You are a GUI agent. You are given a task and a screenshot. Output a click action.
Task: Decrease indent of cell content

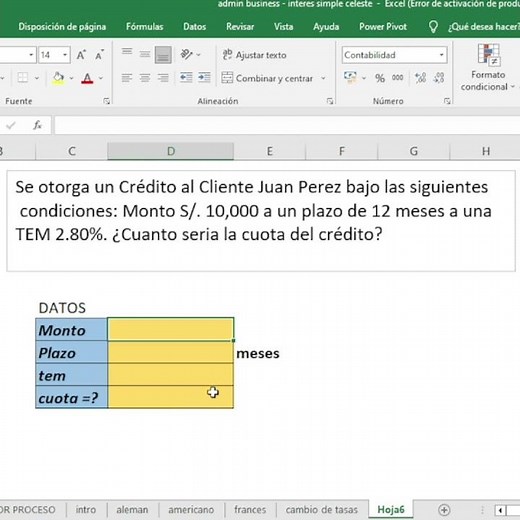(186, 78)
